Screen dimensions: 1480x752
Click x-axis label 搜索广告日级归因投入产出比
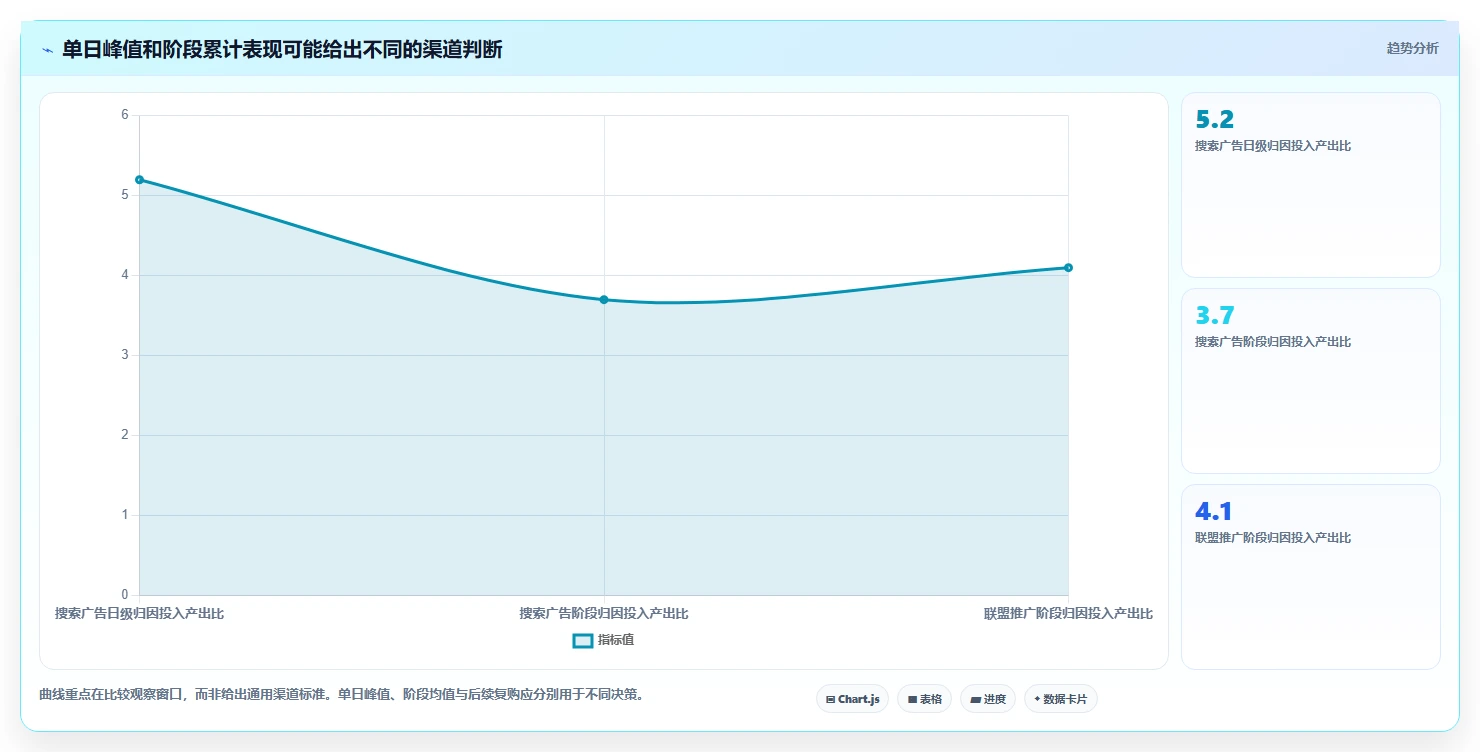(x=139, y=613)
